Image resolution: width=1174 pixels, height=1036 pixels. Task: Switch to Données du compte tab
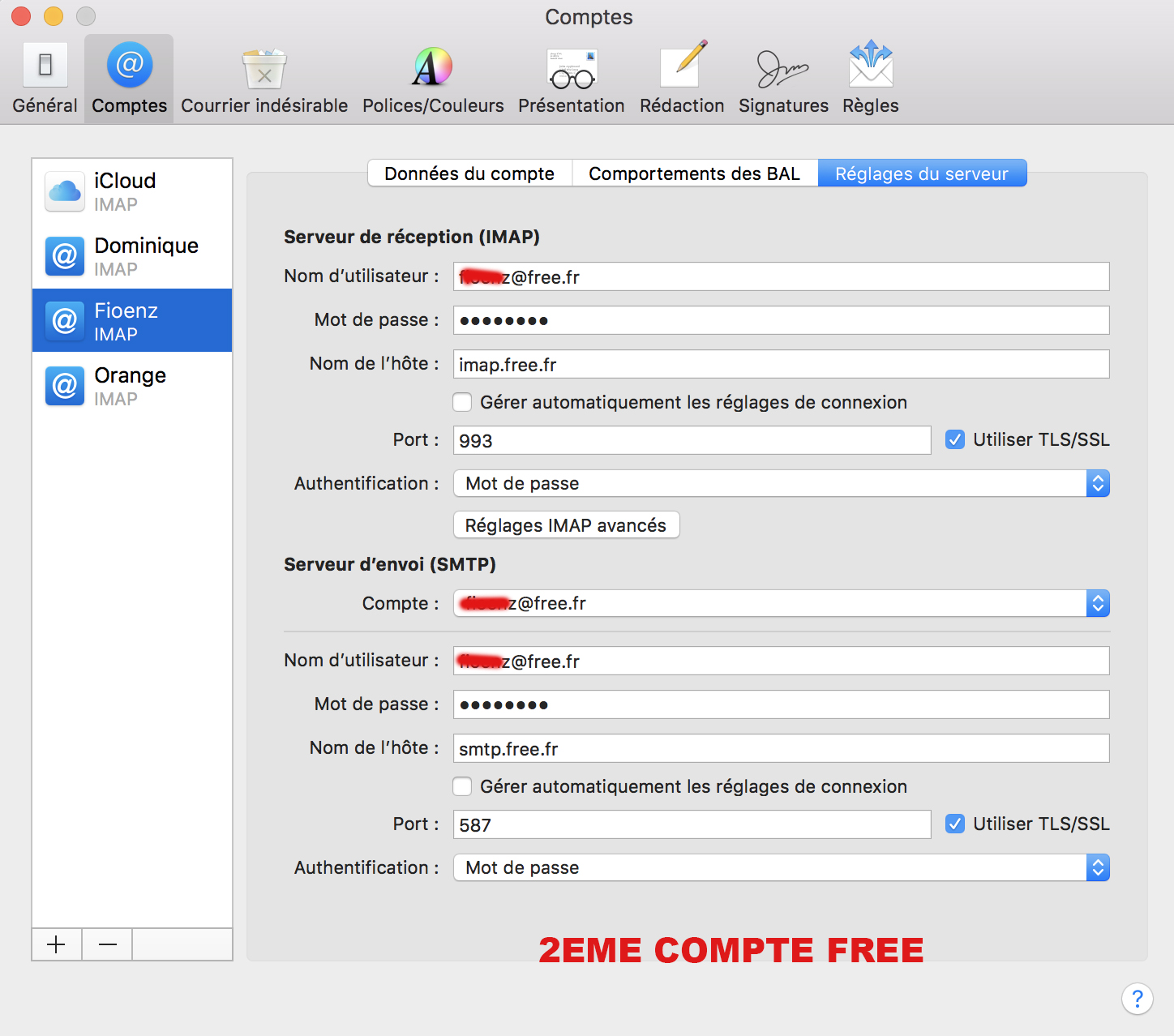(469, 173)
